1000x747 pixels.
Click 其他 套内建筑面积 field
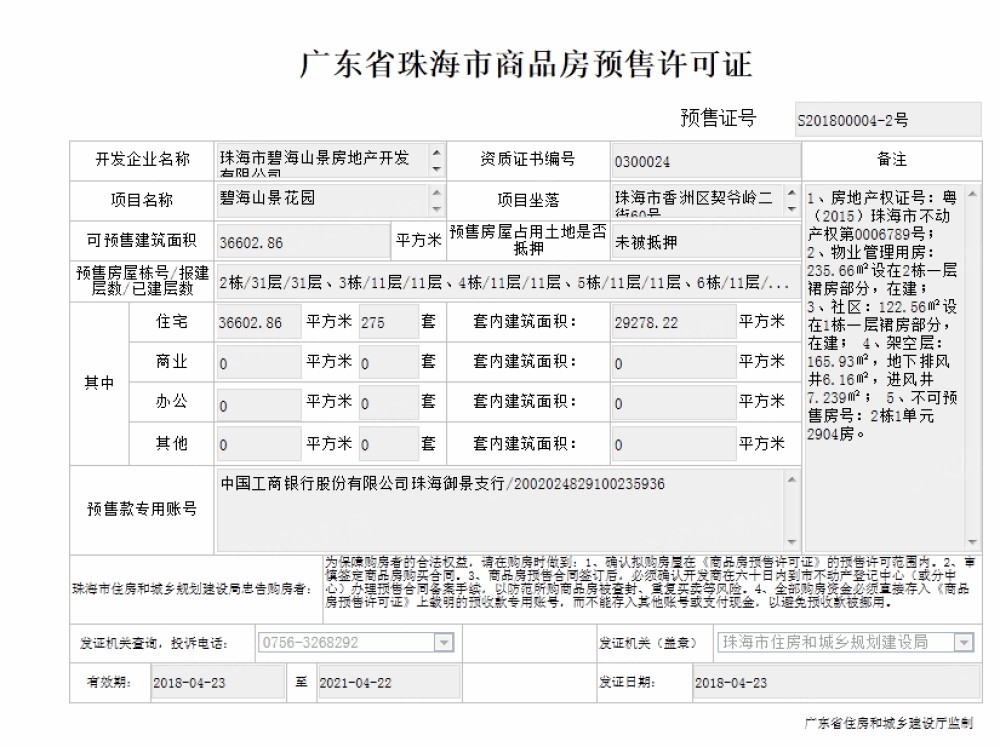pyautogui.click(x=674, y=443)
